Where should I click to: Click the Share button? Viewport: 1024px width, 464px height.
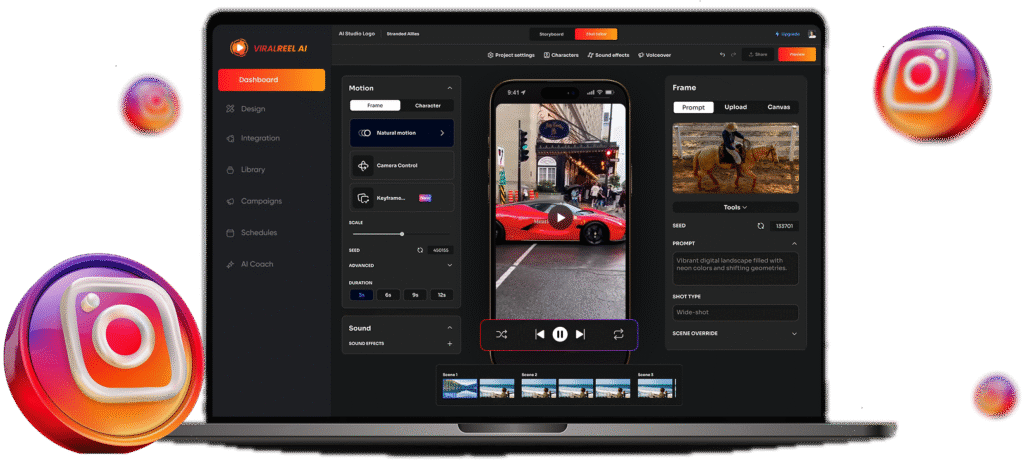pyautogui.click(x=757, y=54)
